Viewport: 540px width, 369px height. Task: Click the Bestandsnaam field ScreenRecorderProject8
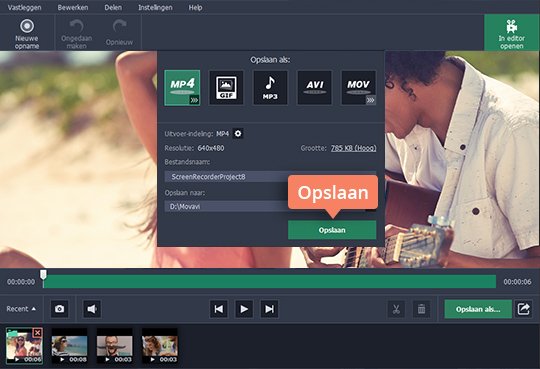click(x=270, y=177)
